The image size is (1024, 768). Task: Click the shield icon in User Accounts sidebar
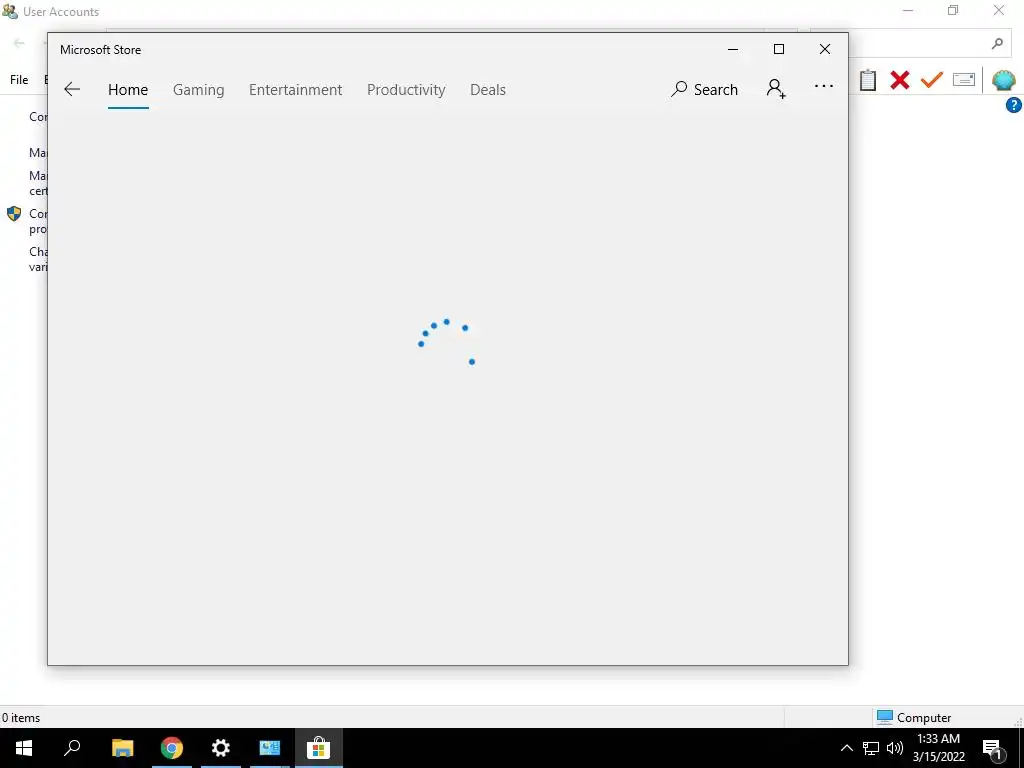14,214
